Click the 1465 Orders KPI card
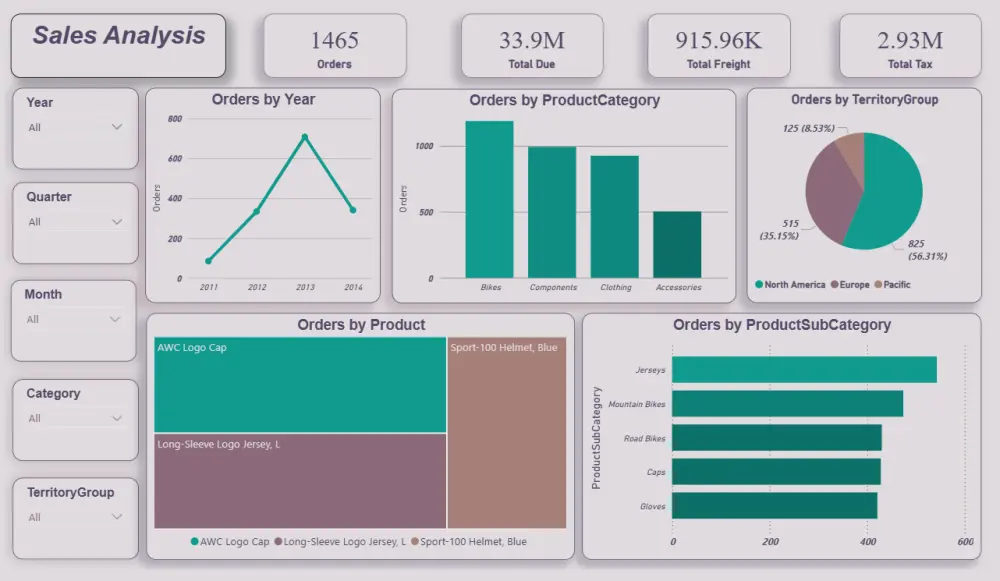The height and width of the screenshot is (581, 1000). [x=334, y=44]
